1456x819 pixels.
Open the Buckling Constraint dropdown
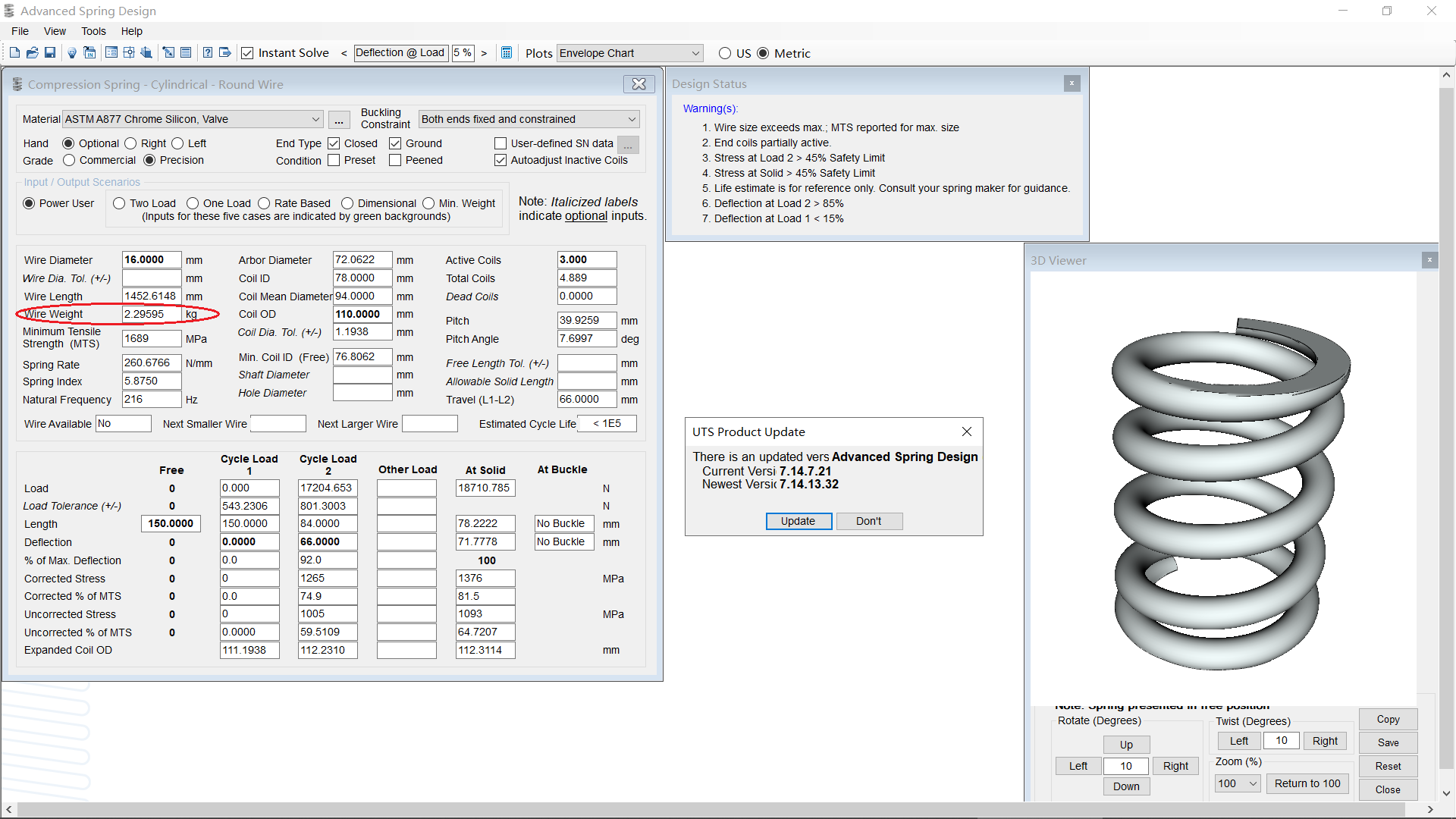(x=529, y=119)
